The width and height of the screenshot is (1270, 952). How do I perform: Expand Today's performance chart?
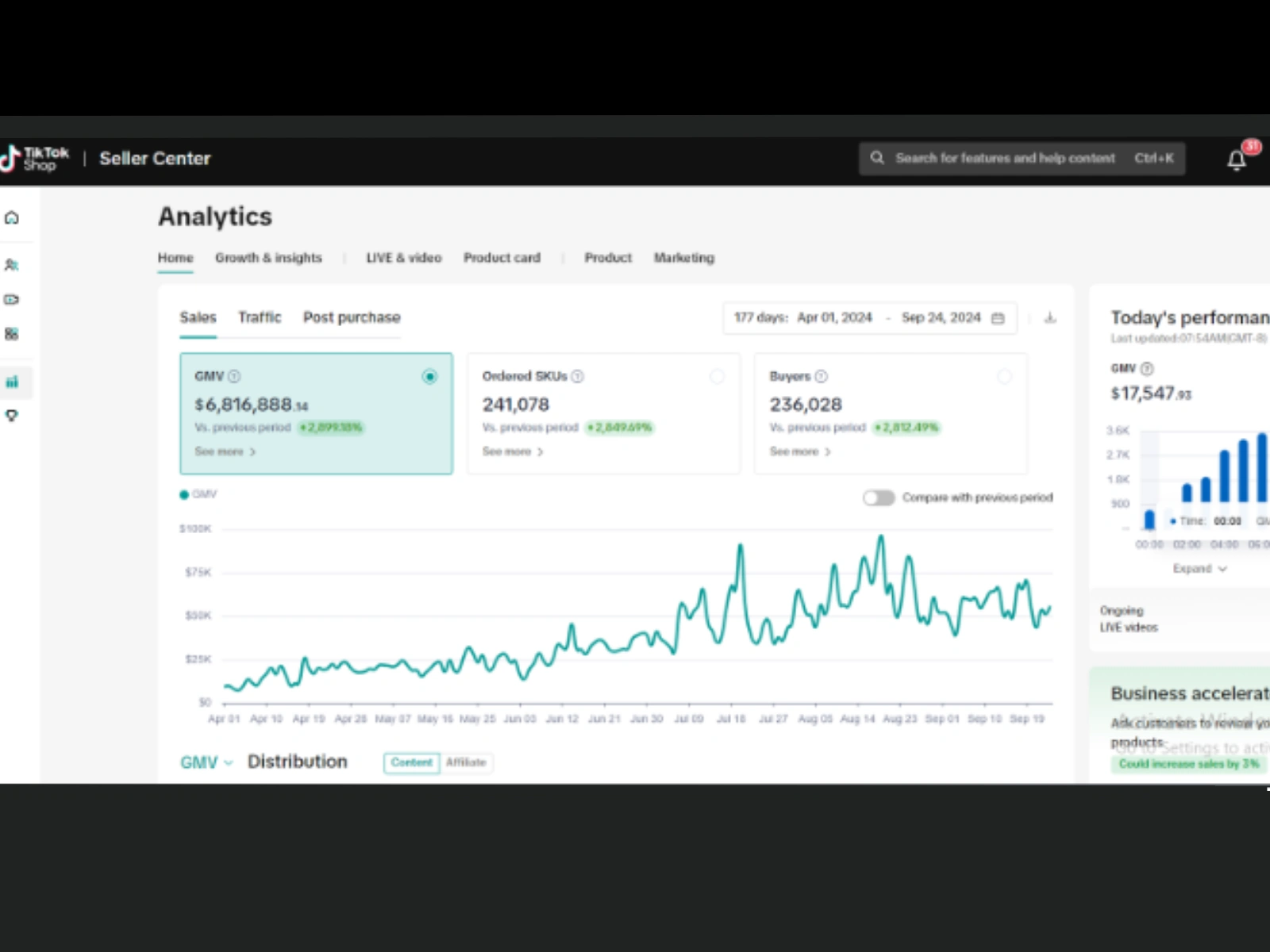click(x=1199, y=569)
